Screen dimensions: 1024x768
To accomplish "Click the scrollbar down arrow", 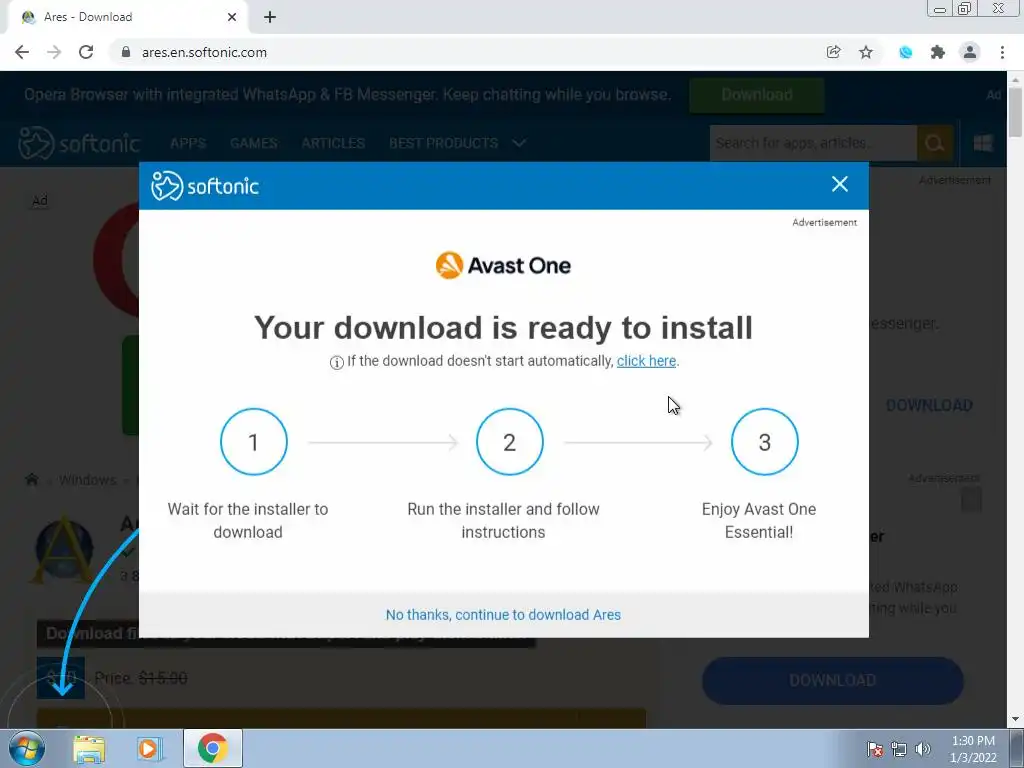I will point(1015,720).
